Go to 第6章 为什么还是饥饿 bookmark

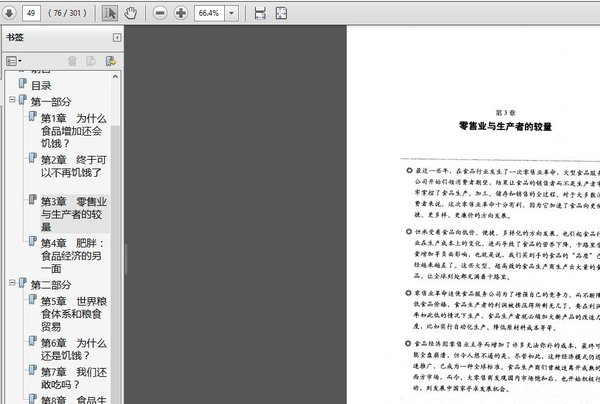click(74, 349)
